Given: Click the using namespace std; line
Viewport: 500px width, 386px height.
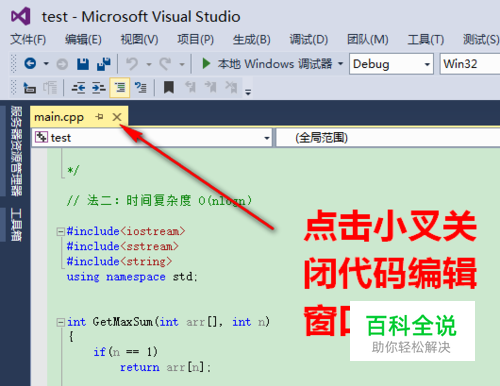Looking at the screenshot, I should coord(132,277).
